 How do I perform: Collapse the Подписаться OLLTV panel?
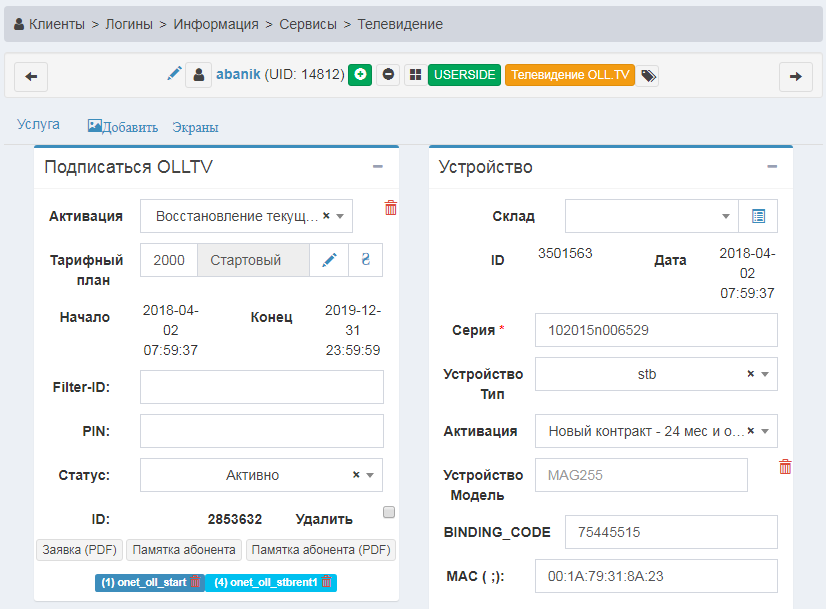point(378,167)
